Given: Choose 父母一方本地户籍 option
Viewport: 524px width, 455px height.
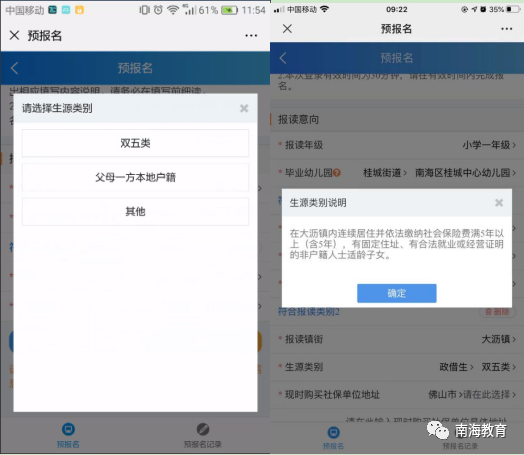Looking at the screenshot, I should [x=135, y=177].
